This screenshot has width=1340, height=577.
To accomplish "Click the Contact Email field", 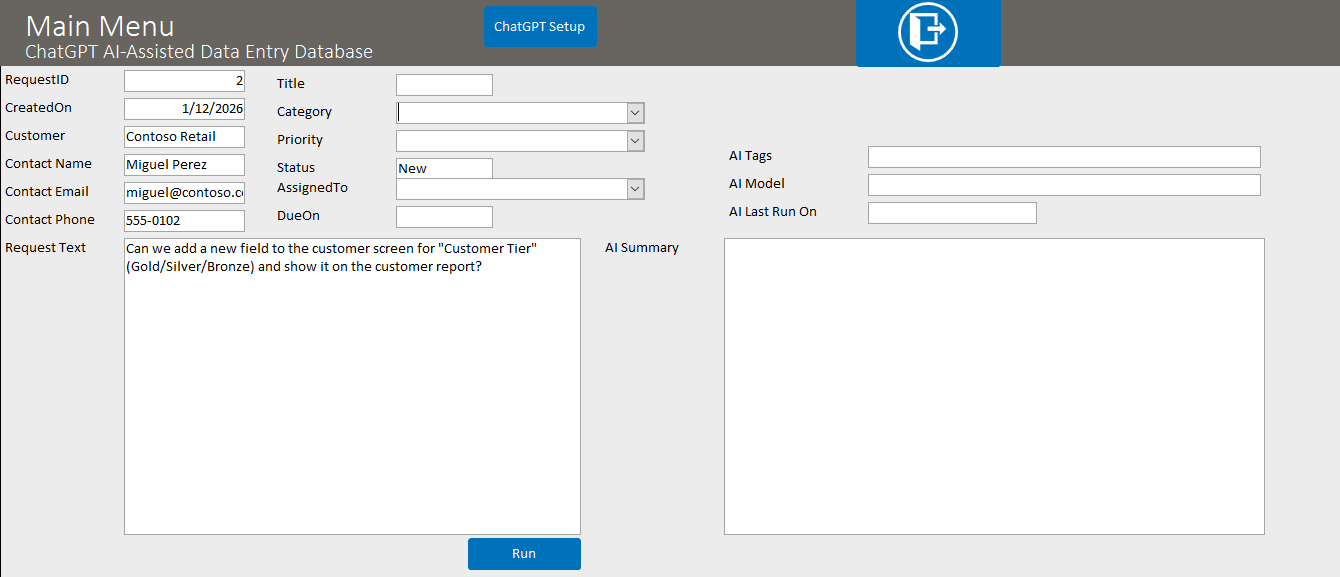I will coord(184,193).
